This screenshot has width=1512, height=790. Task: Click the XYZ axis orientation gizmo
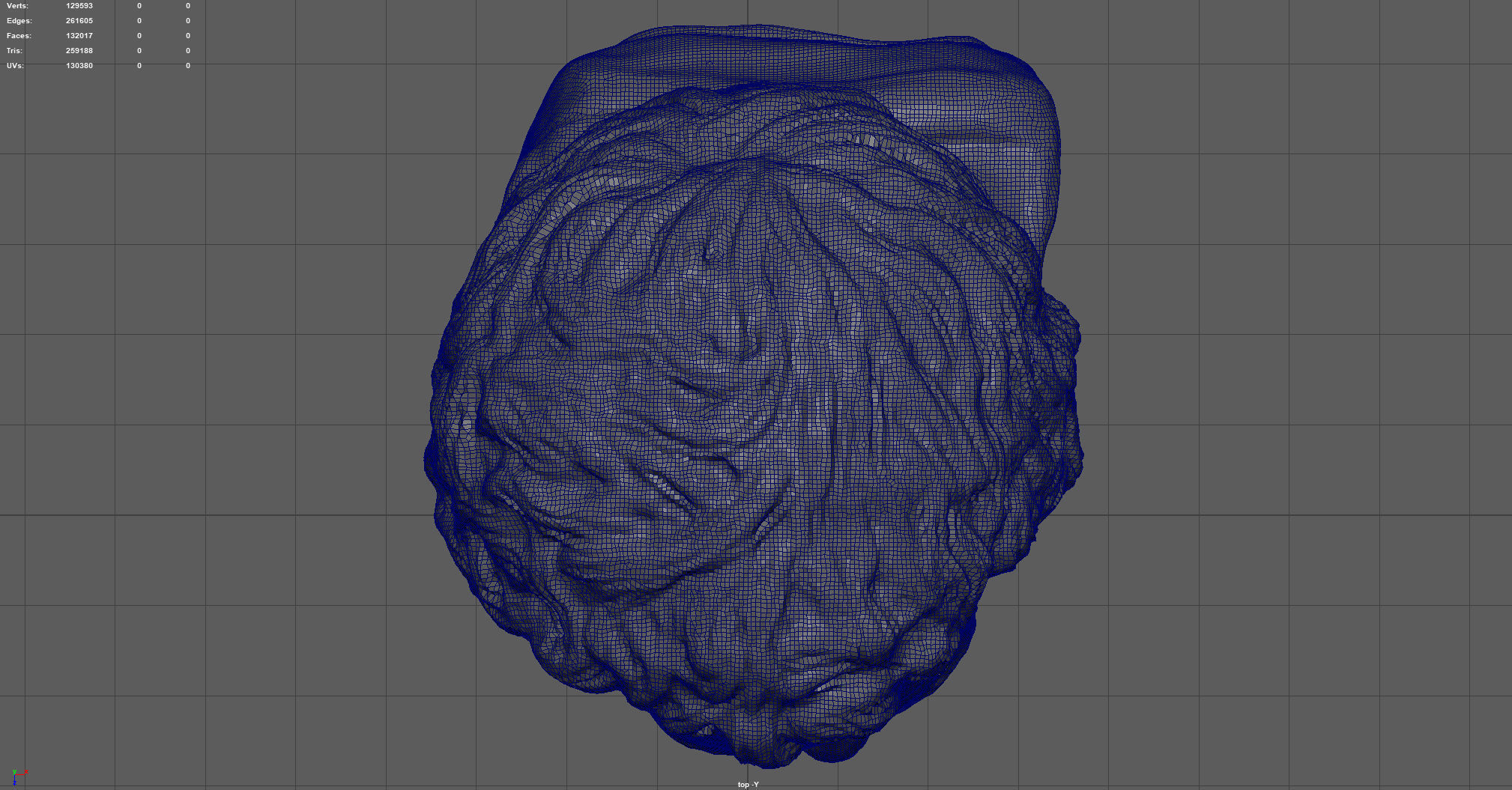tap(19, 777)
